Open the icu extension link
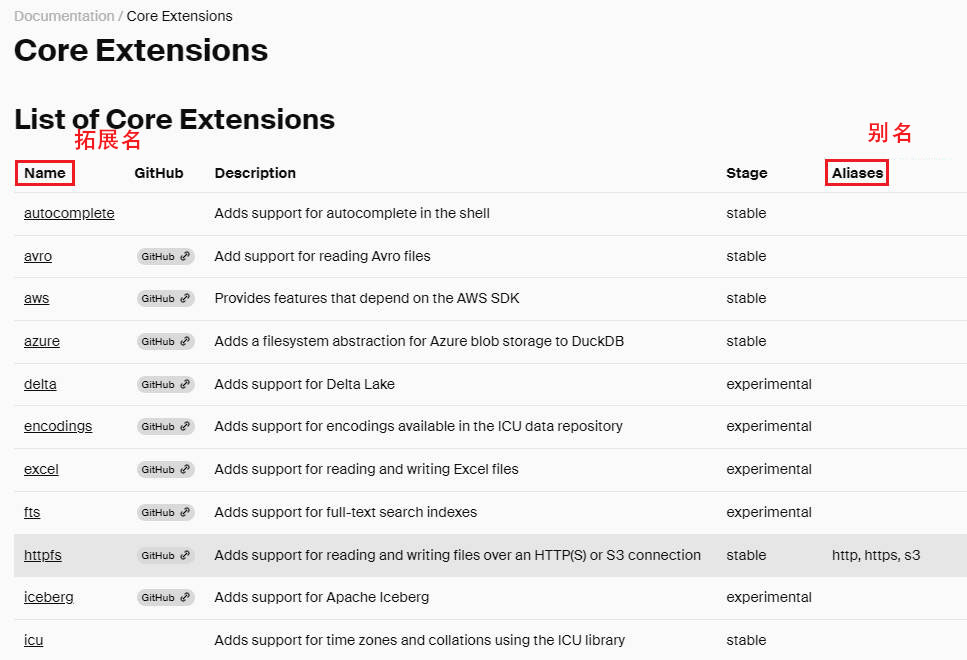 [33, 640]
